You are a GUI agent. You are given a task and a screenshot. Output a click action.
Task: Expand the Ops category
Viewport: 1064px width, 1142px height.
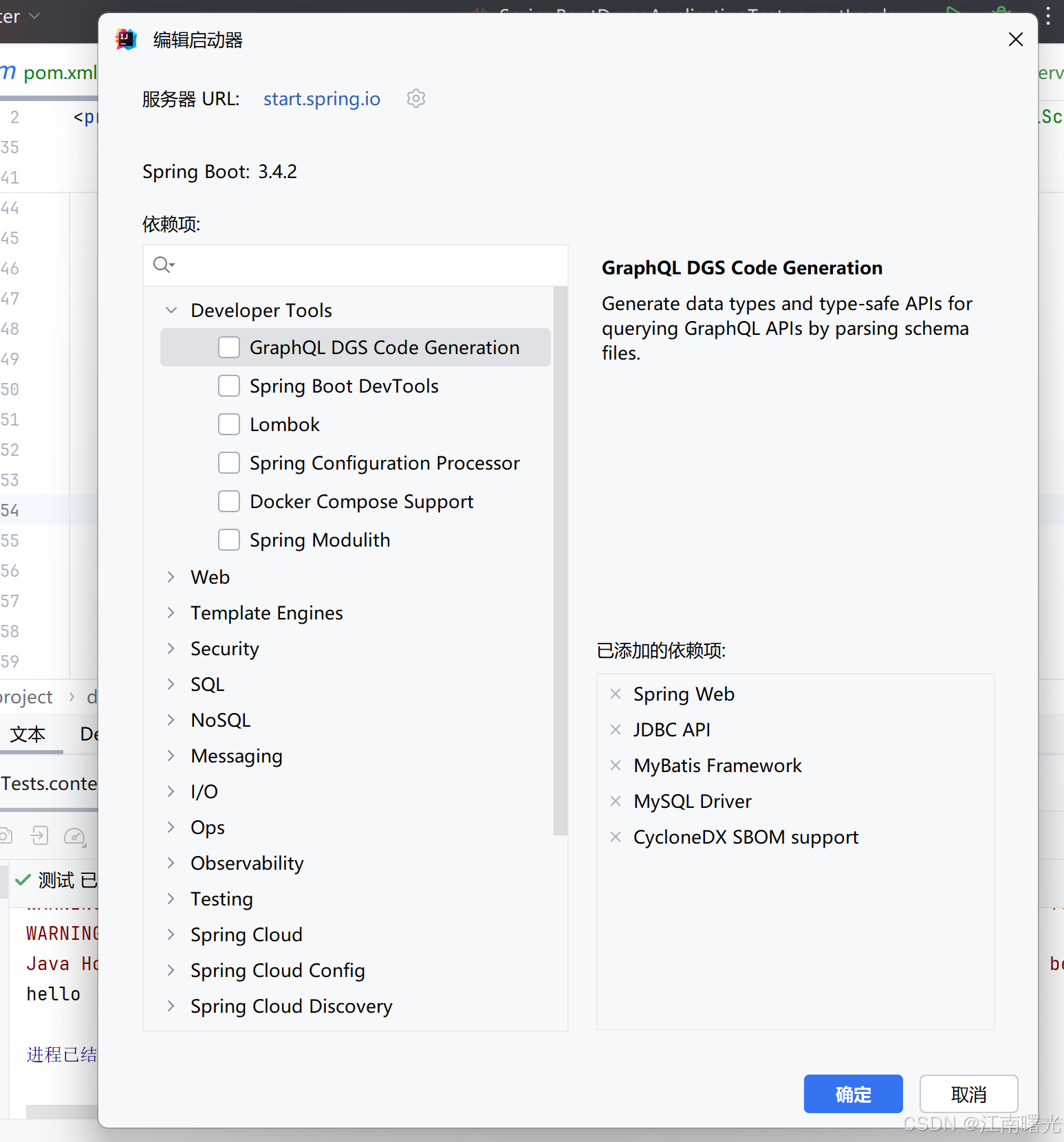click(171, 827)
